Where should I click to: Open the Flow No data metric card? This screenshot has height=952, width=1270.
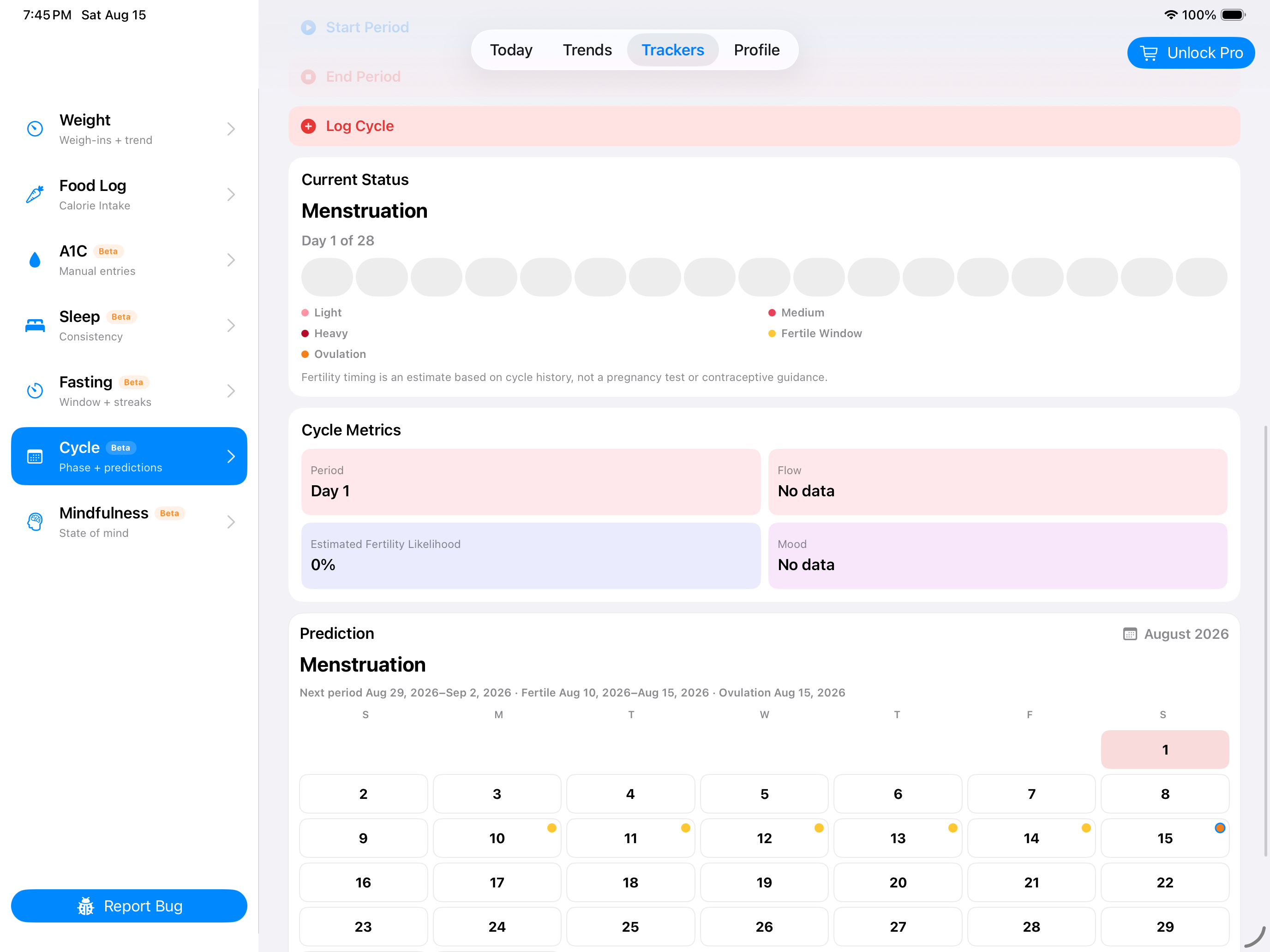(x=997, y=482)
